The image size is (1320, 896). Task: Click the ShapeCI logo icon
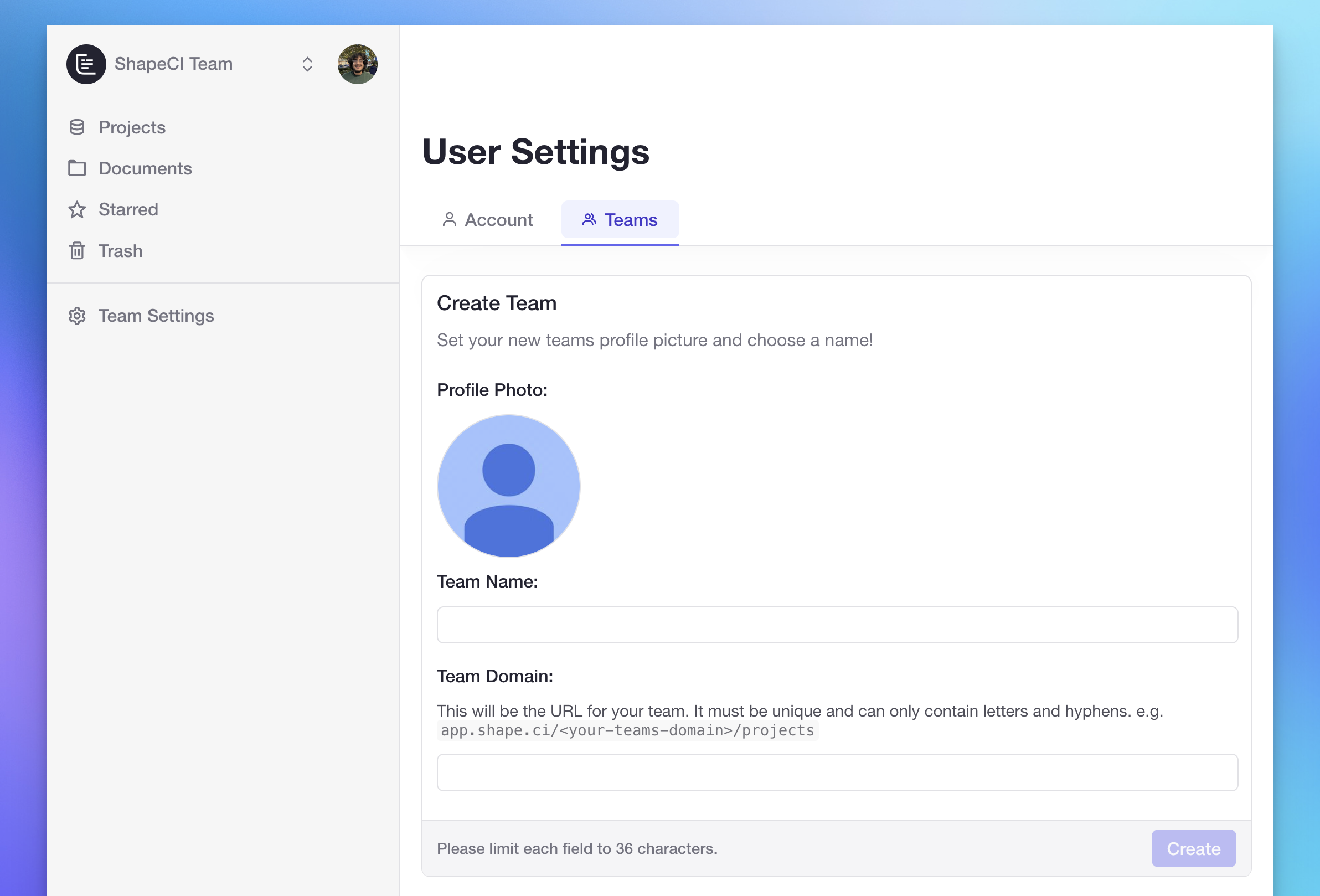click(86, 64)
